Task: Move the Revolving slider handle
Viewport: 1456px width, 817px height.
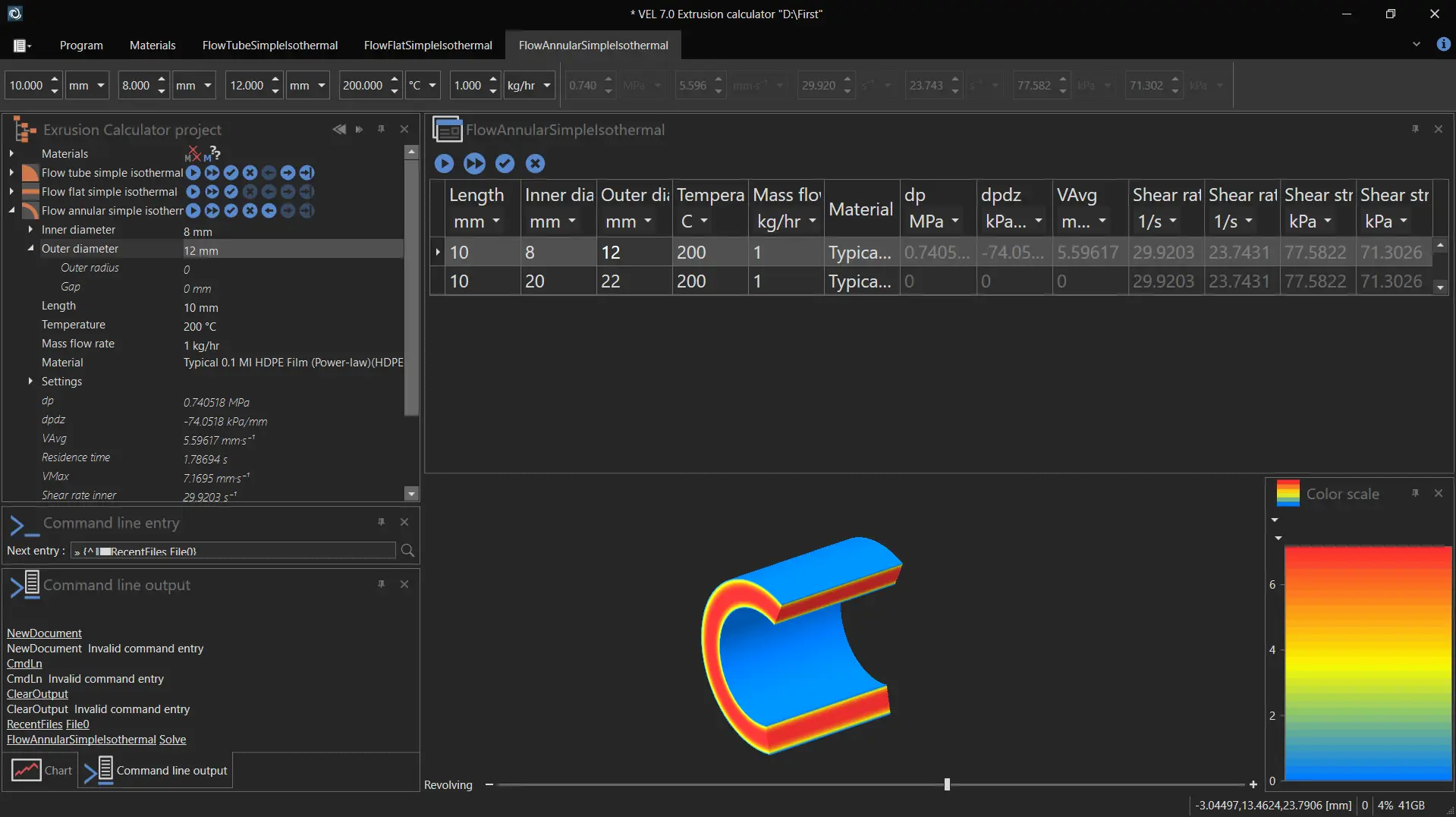Action: coord(947,784)
